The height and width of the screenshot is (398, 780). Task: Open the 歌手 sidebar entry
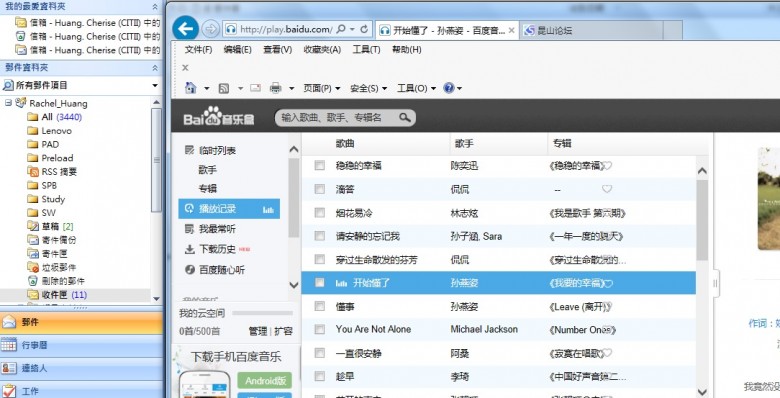(207, 170)
